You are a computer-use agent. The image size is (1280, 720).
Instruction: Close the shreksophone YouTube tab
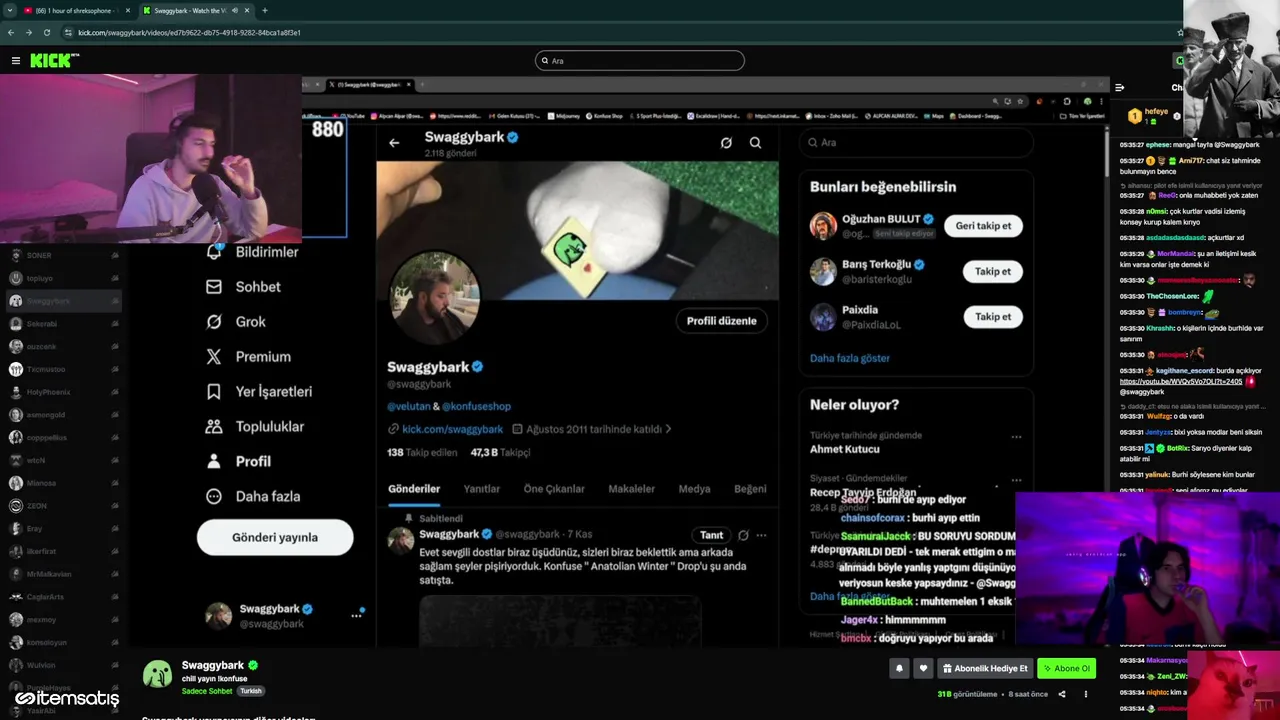tap(128, 10)
